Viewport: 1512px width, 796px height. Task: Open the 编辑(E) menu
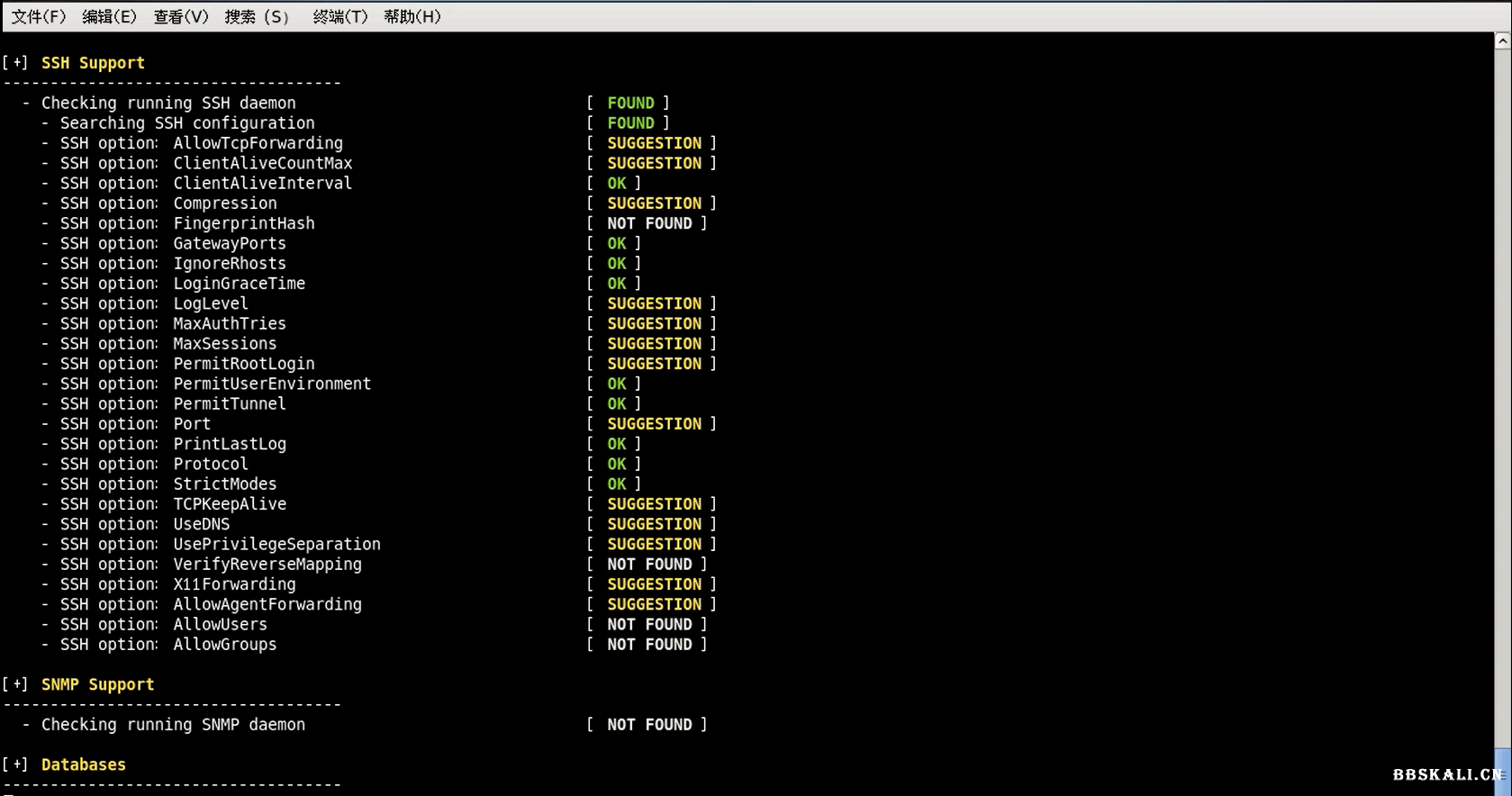[x=109, y=17]
